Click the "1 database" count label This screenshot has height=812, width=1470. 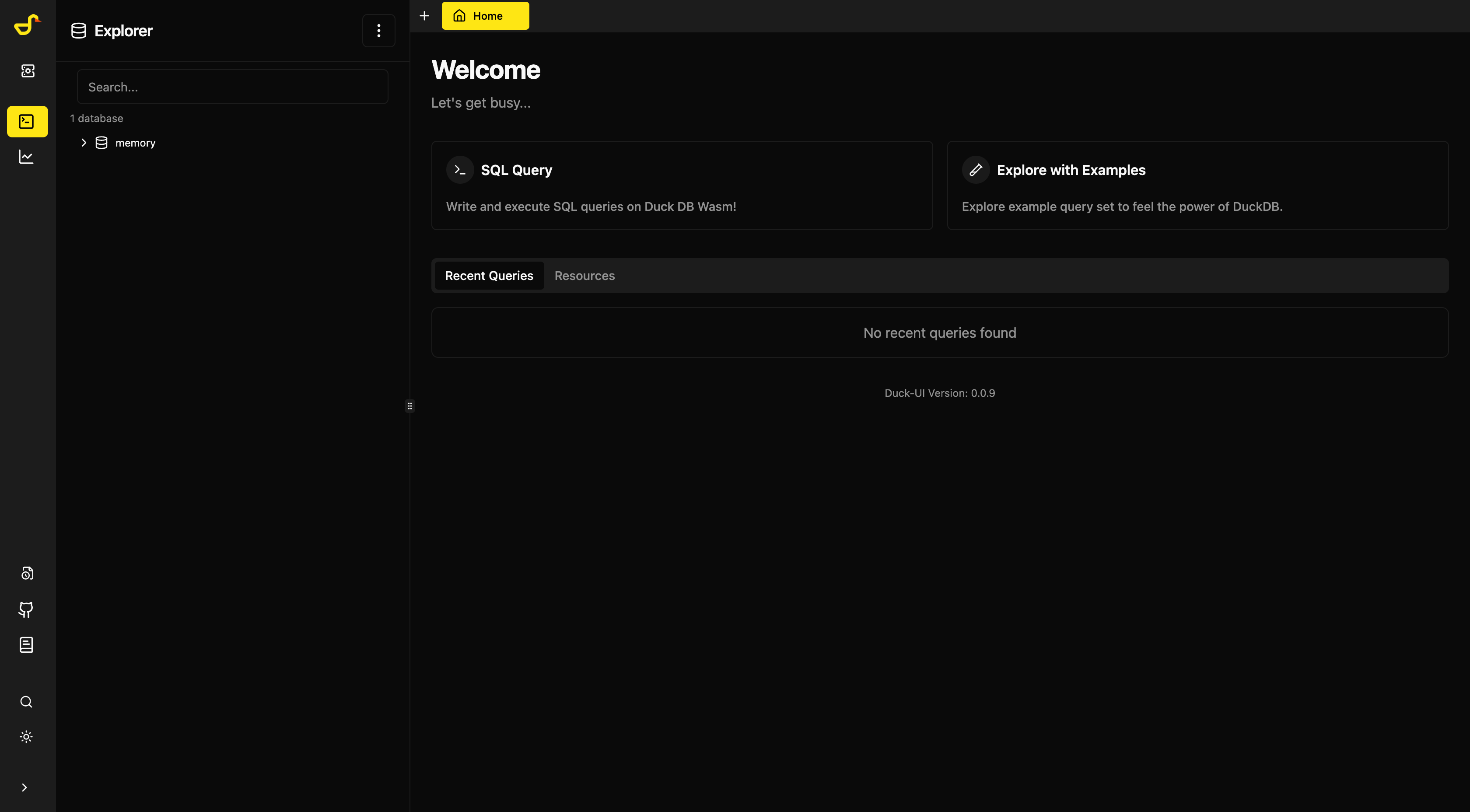tap(96, 118)
